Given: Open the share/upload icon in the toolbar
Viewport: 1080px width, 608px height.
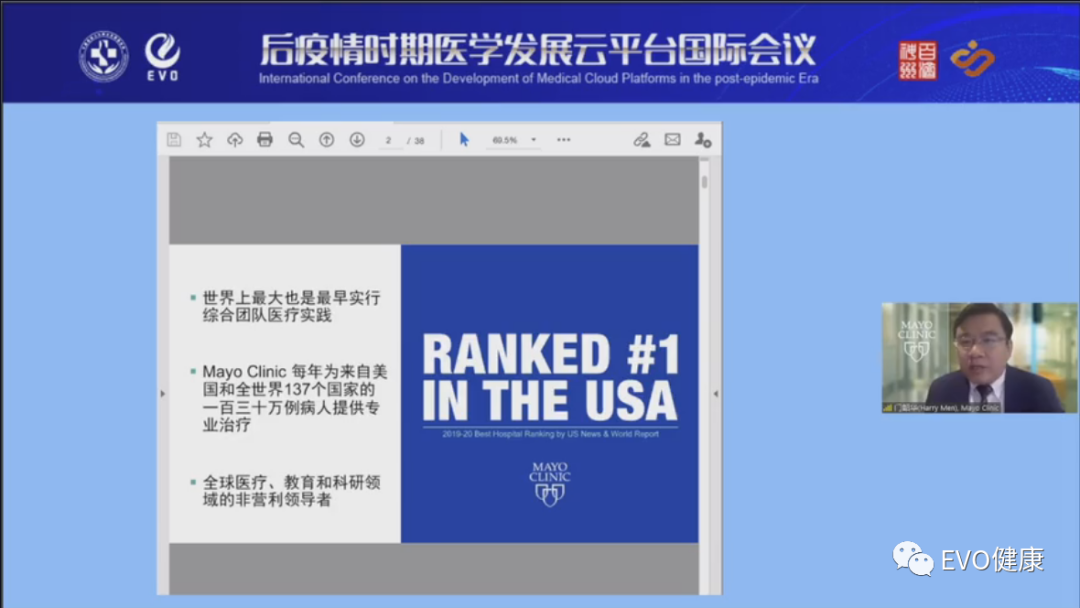Looking at the screenshot, I should pyautogui.click(x=235, y=140).
